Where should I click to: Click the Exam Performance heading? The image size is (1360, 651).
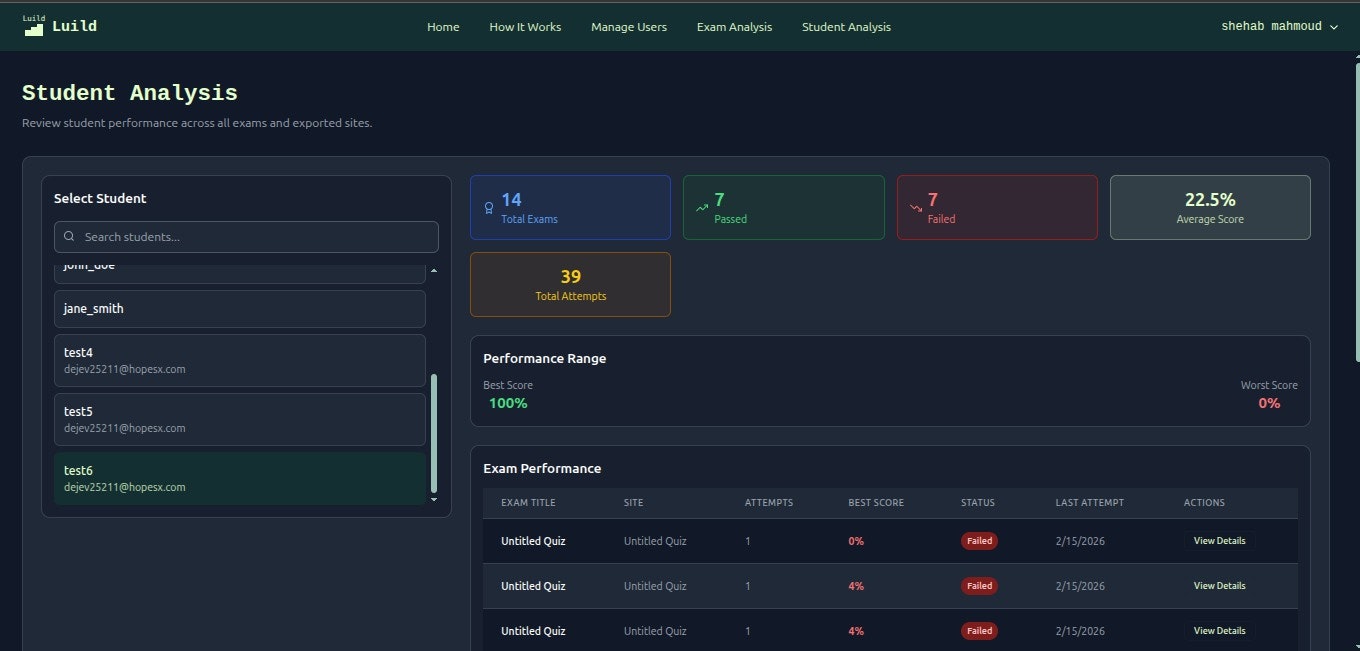click(x=542, y=469)
